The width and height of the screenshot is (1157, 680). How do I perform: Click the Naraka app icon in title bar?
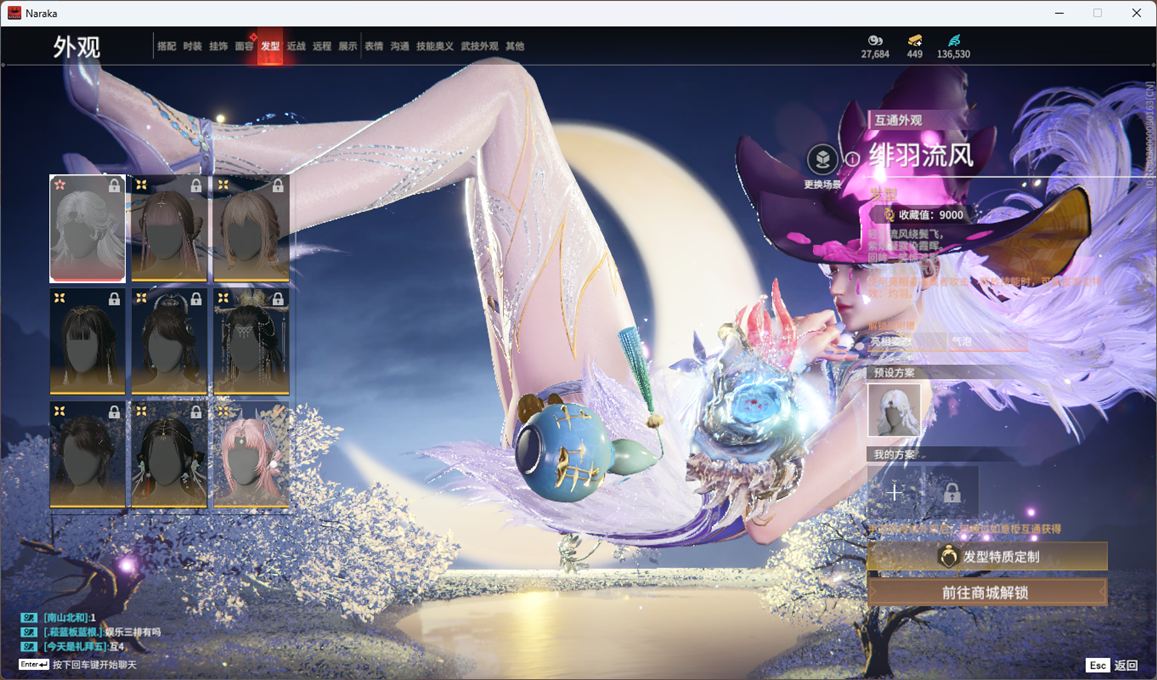14,13
